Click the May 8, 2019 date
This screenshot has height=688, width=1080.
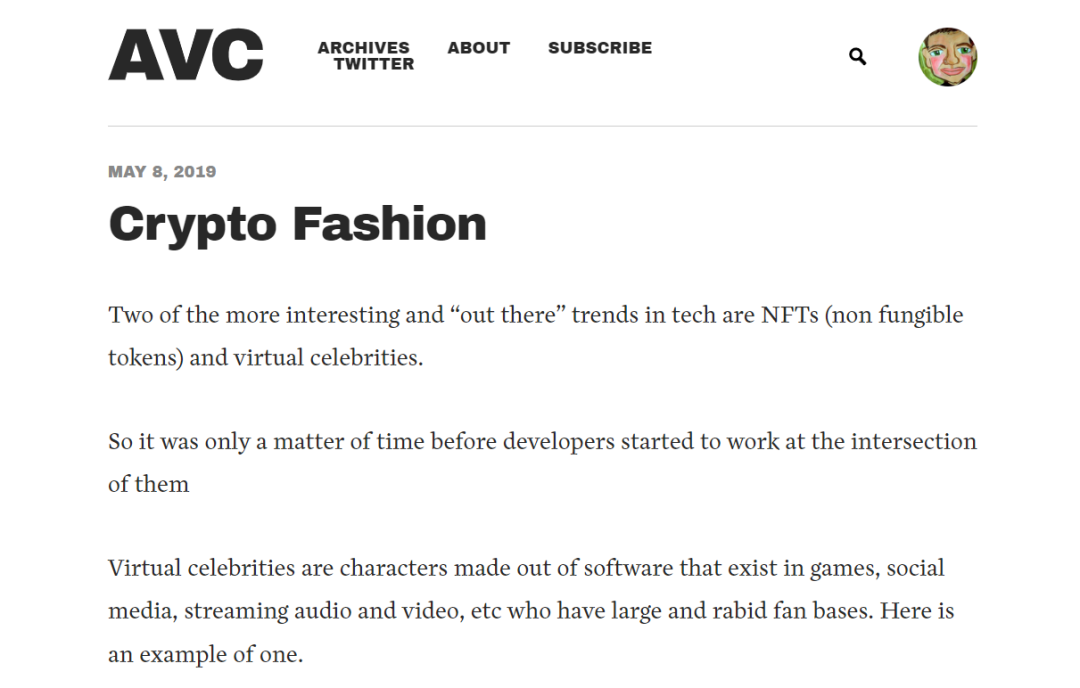point(162,171)
